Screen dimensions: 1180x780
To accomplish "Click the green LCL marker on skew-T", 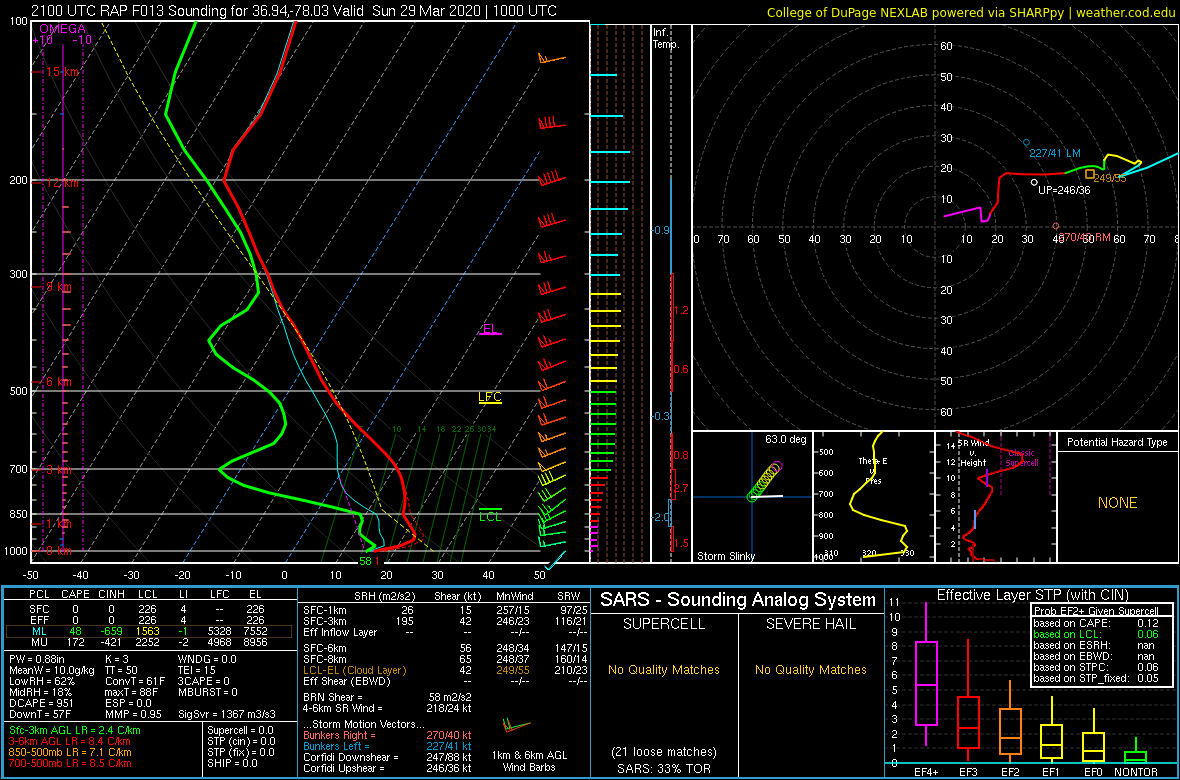I will (x=490, y=516).
